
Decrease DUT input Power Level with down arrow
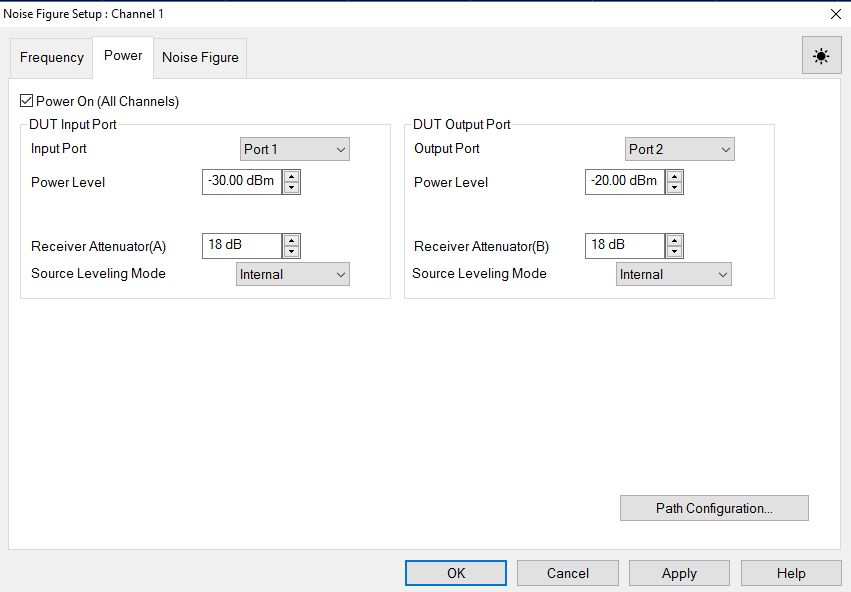pos(291,187)
